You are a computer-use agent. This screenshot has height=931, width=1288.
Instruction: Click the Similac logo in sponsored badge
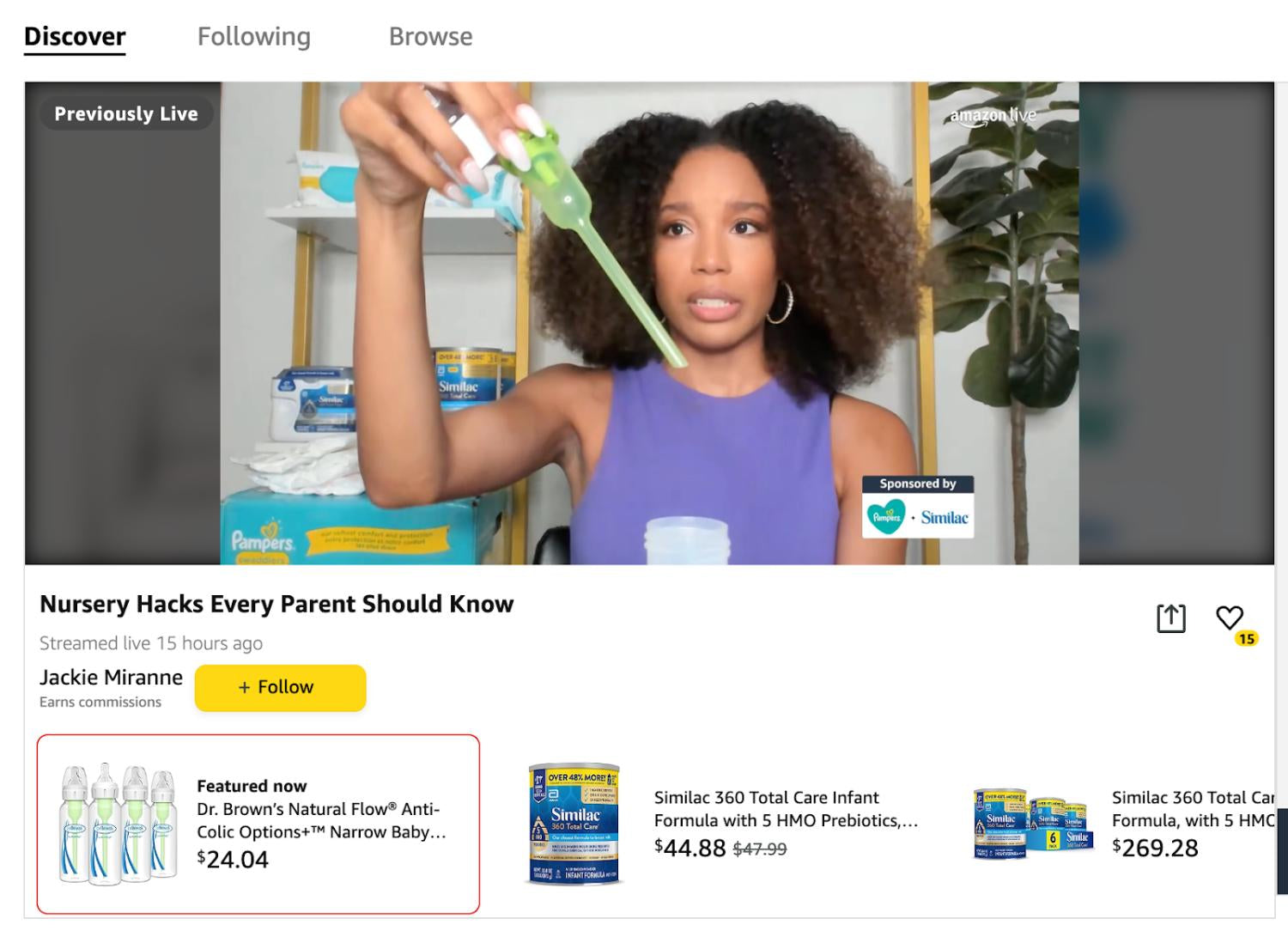click(945, 517)
